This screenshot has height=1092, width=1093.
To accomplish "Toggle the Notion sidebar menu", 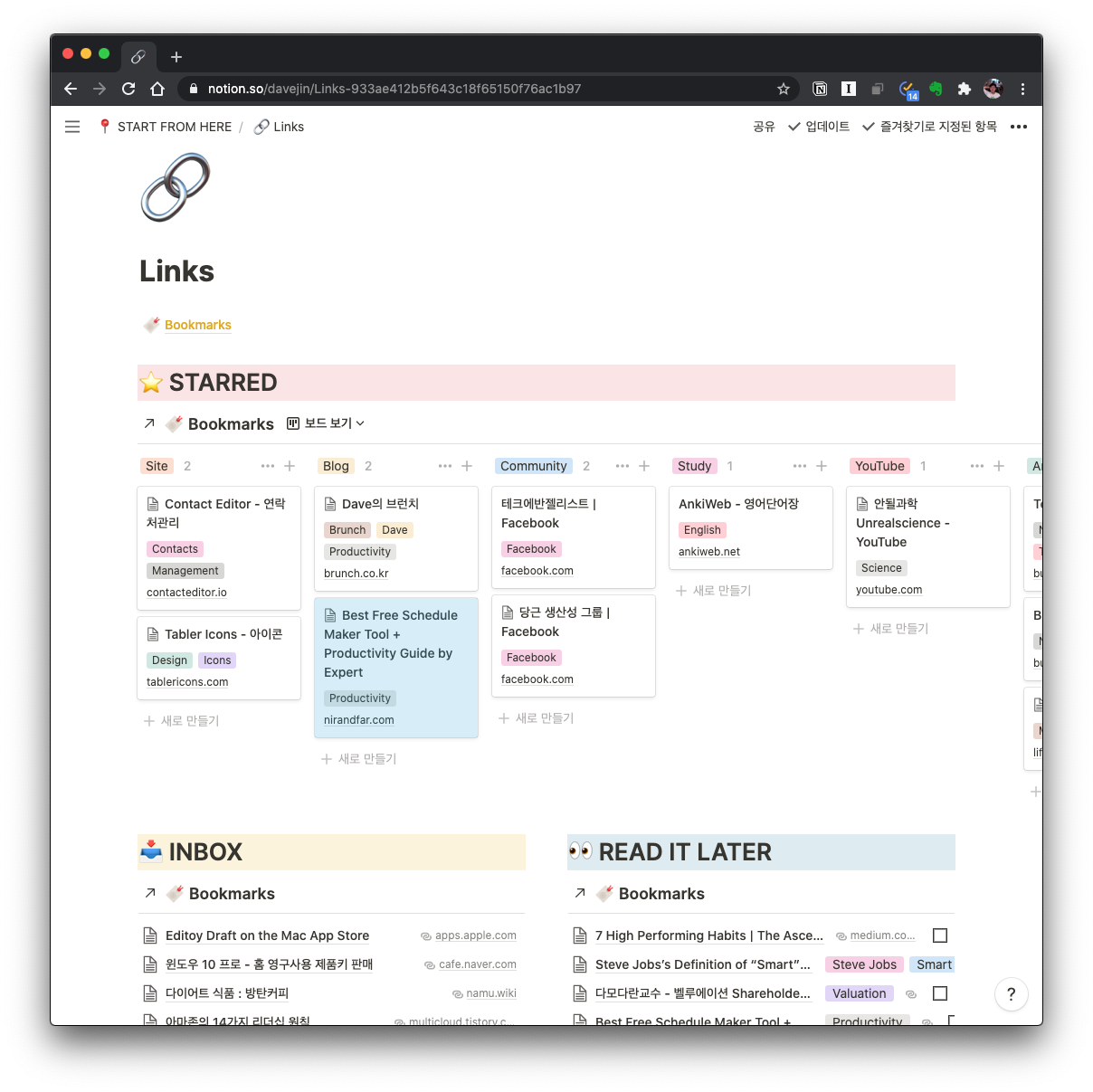I will click(72, 127).
